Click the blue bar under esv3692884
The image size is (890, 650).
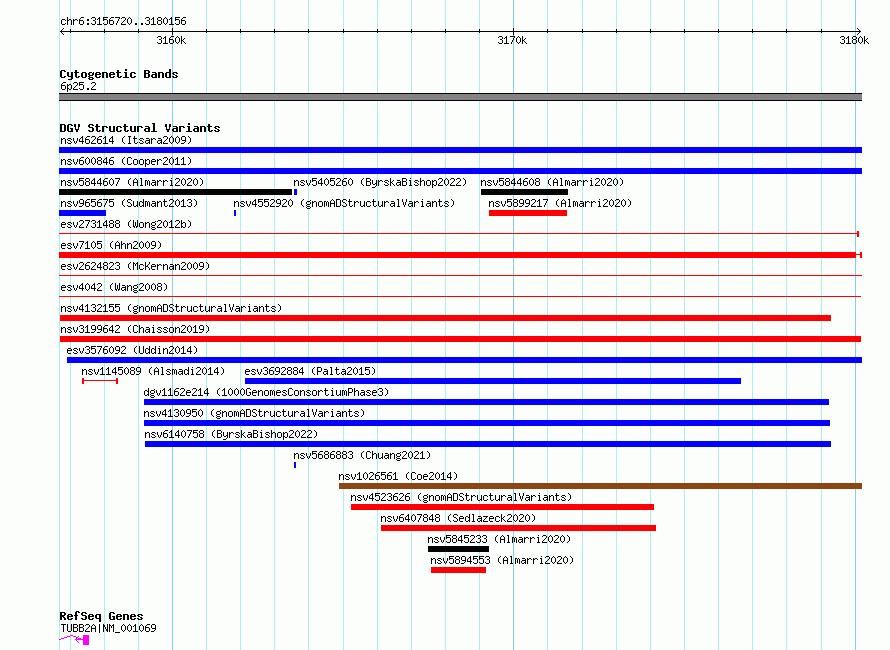coord(493,381)
